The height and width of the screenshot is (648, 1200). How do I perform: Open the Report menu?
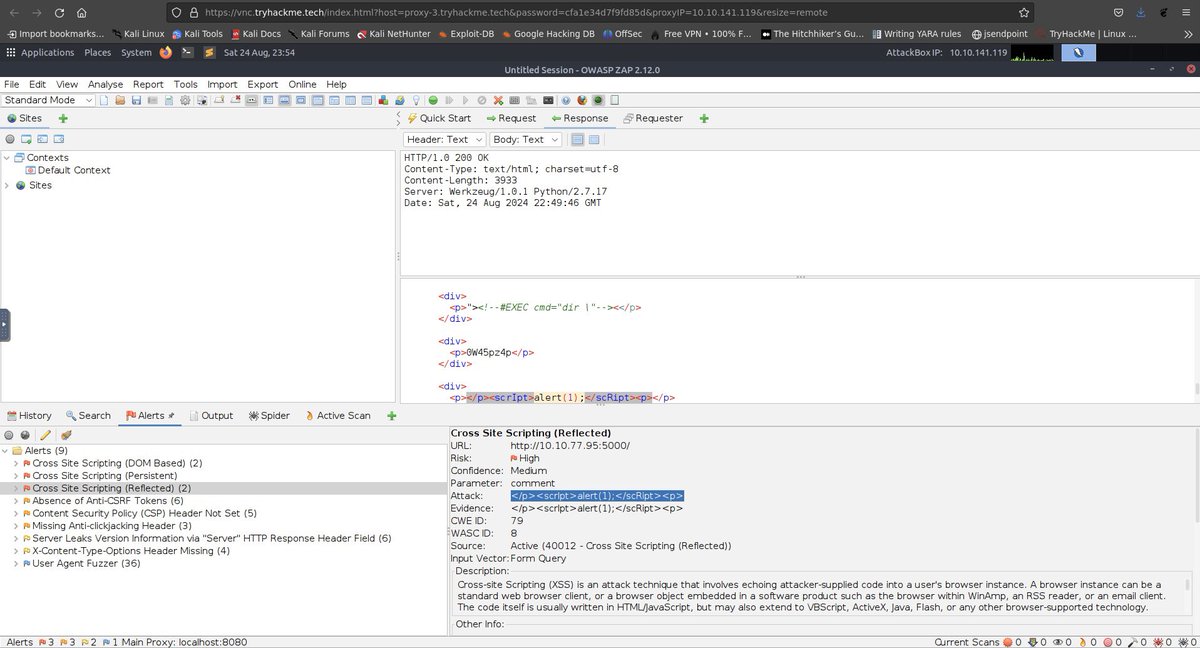(148, 85)
